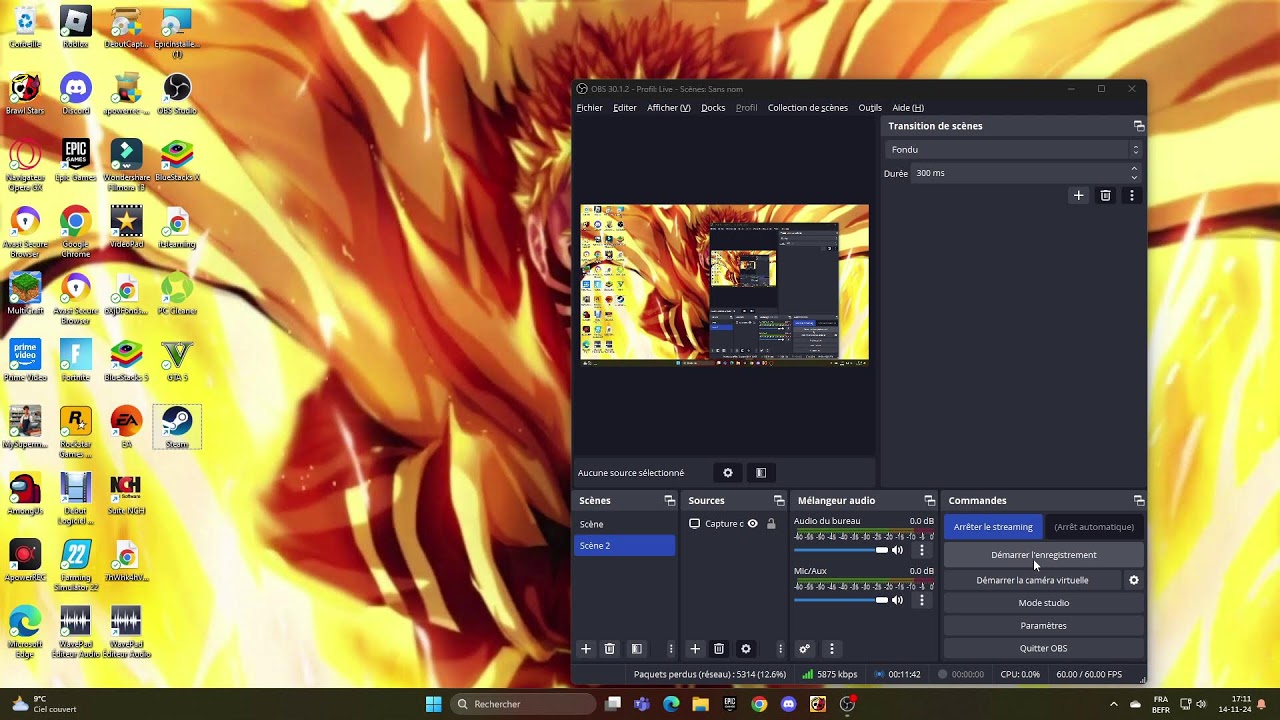Image resolution: width=1280 pixels, height=720 pixels.
Task: Click the 5875 kbps status bar entry
Action: (x=829, y=674)
